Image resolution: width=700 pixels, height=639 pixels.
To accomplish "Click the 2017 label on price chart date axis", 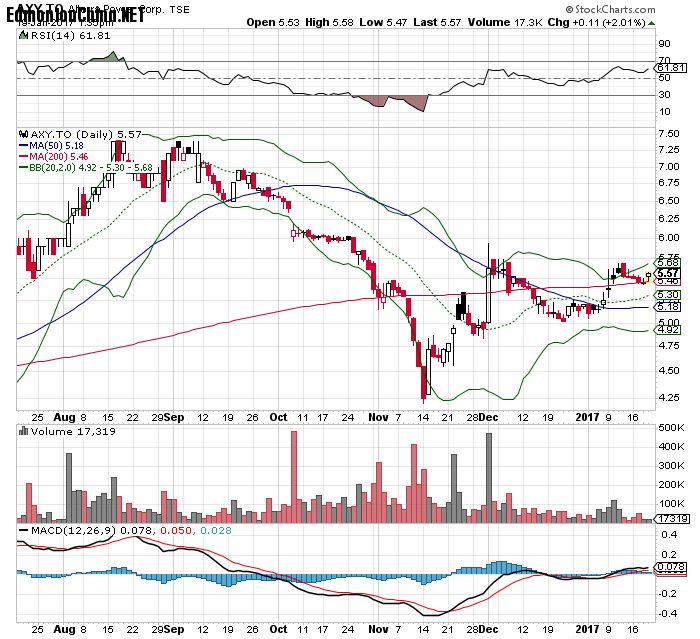I will [587, 418].
